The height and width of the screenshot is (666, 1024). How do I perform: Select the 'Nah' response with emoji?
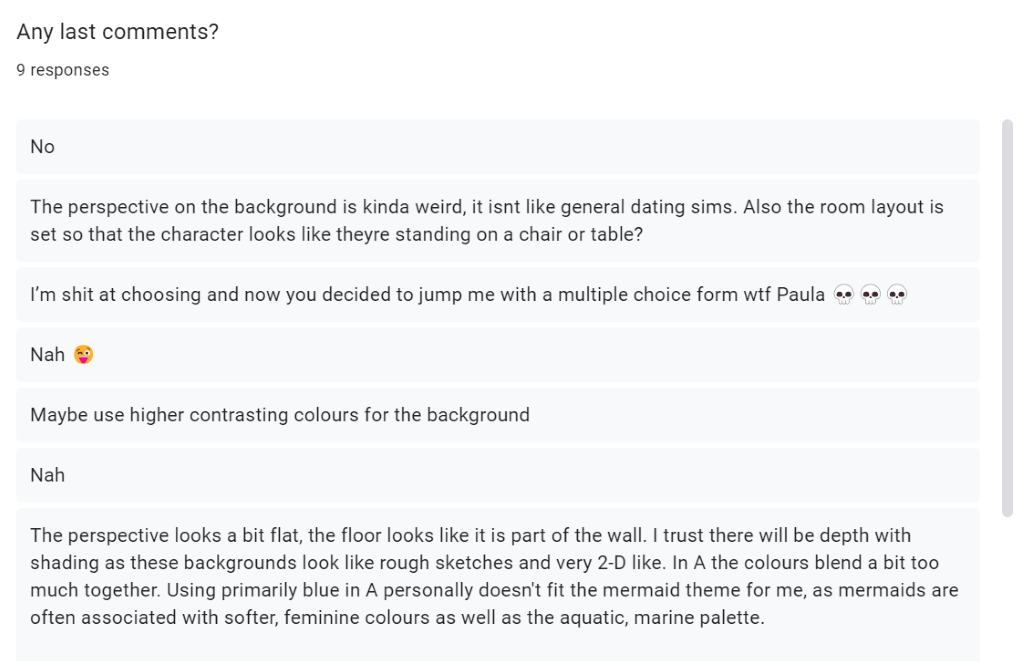498,355
